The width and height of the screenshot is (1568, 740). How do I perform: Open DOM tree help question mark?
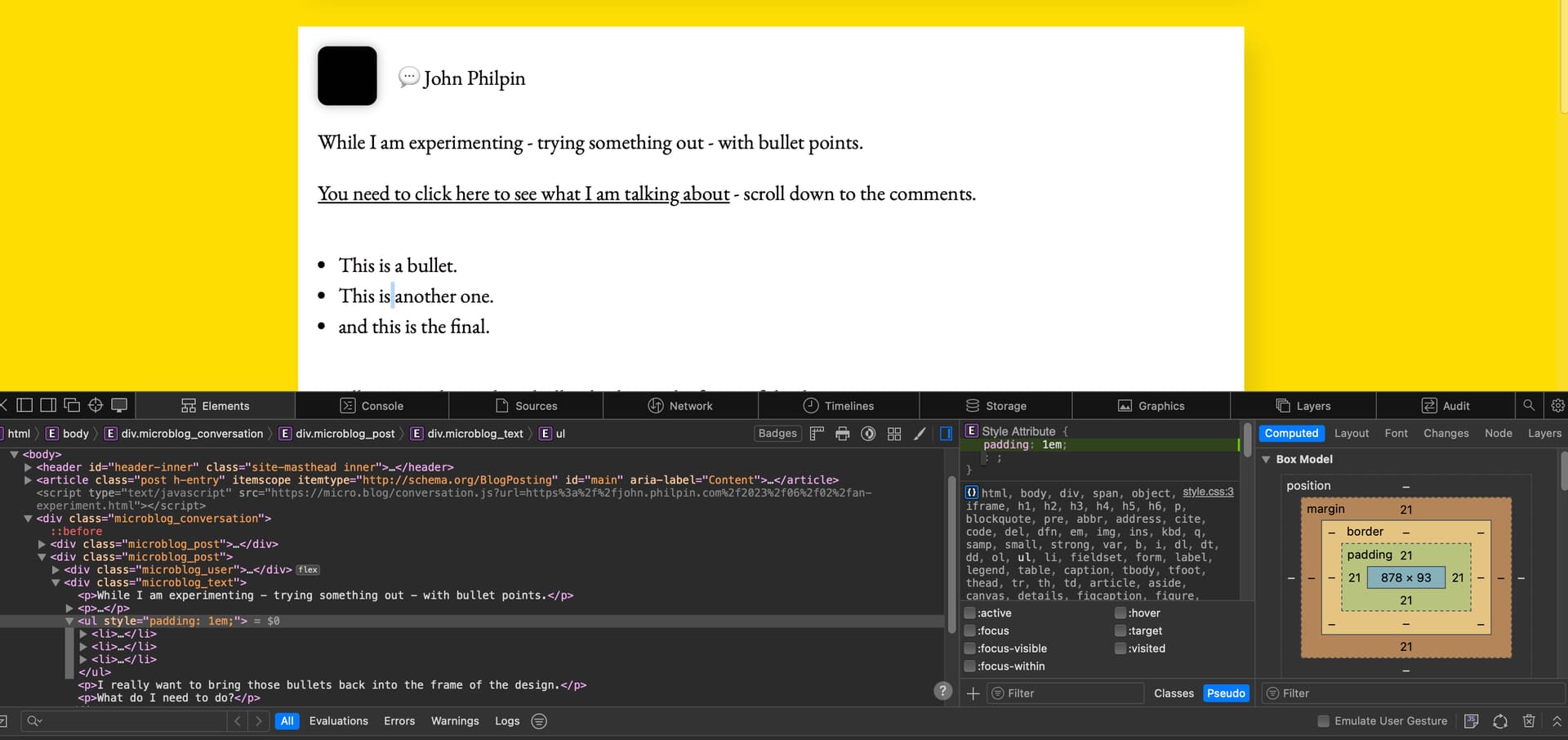coord(943,691)
